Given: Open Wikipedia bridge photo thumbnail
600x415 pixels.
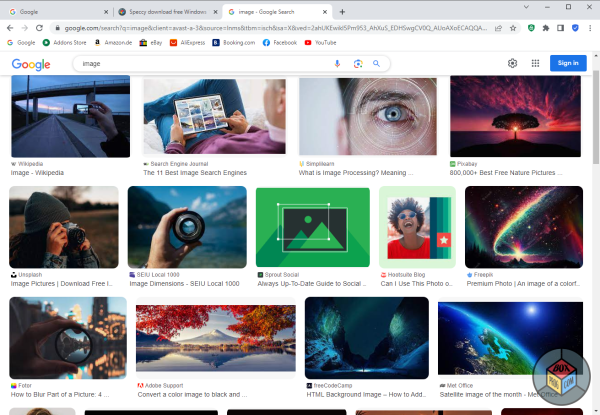Looking at the screenshot, I should (x=70, y=116).
